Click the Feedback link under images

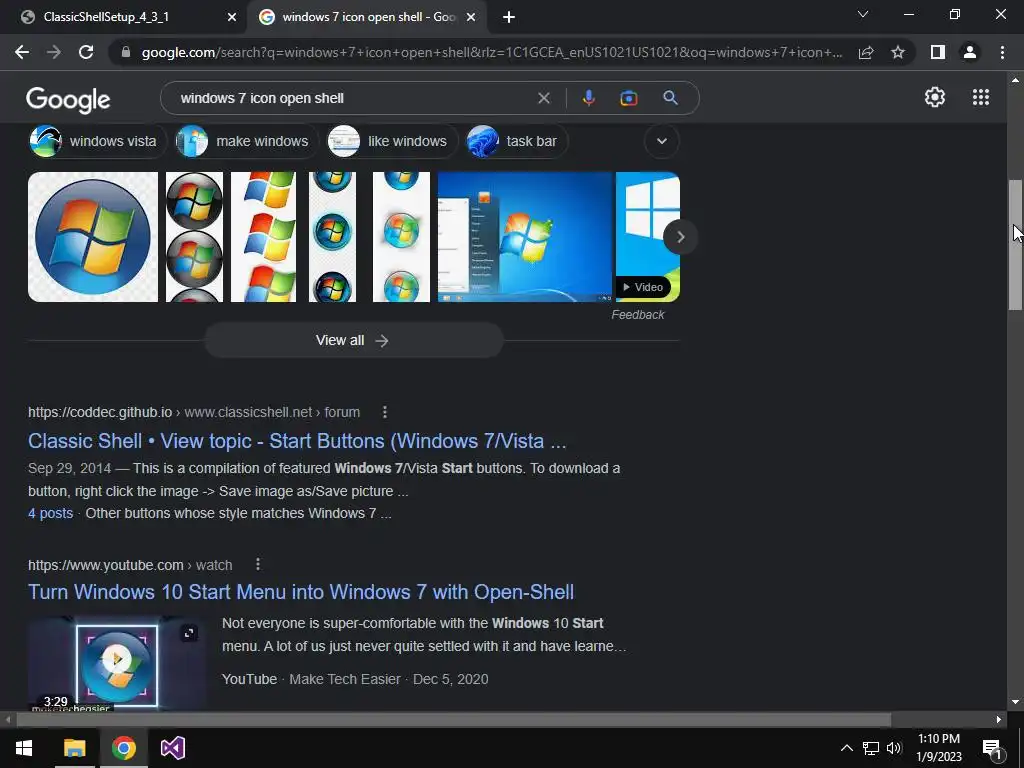[x=637, y=315]
